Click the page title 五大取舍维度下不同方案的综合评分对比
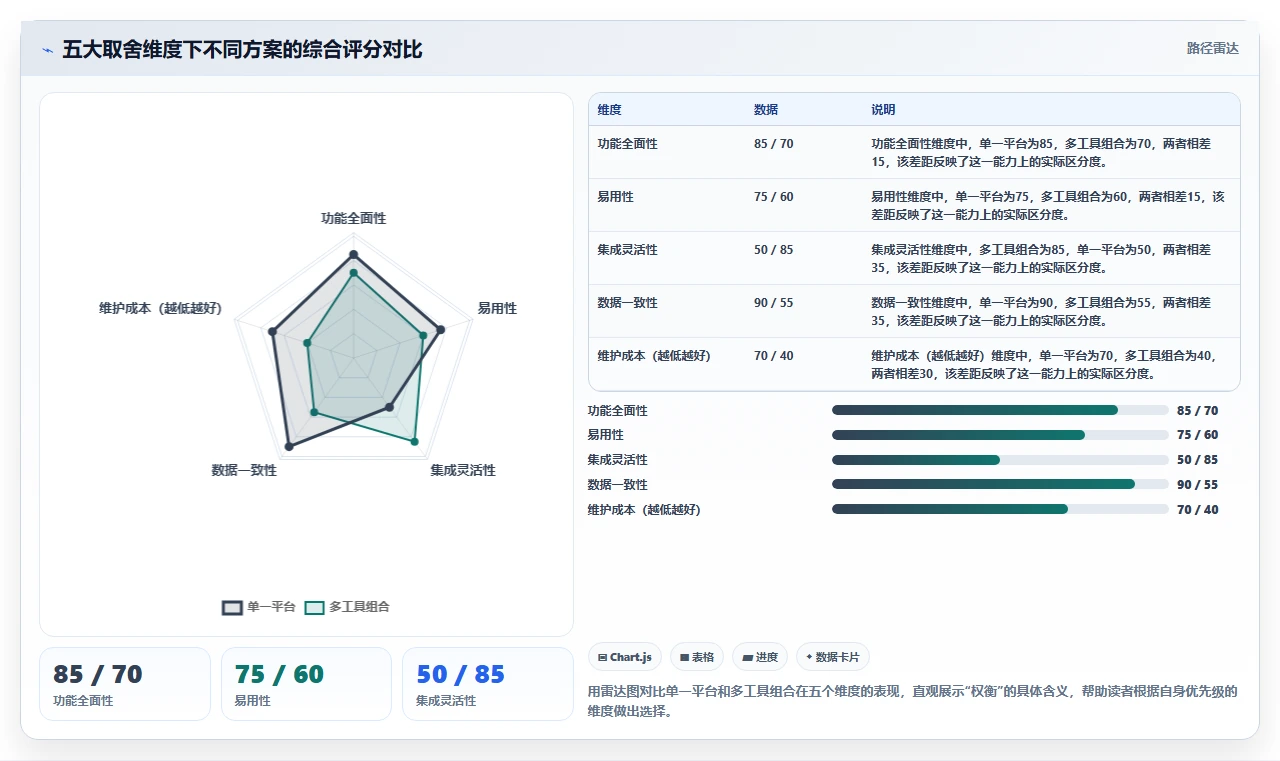 pyautogui.click(x=242, y=50)
